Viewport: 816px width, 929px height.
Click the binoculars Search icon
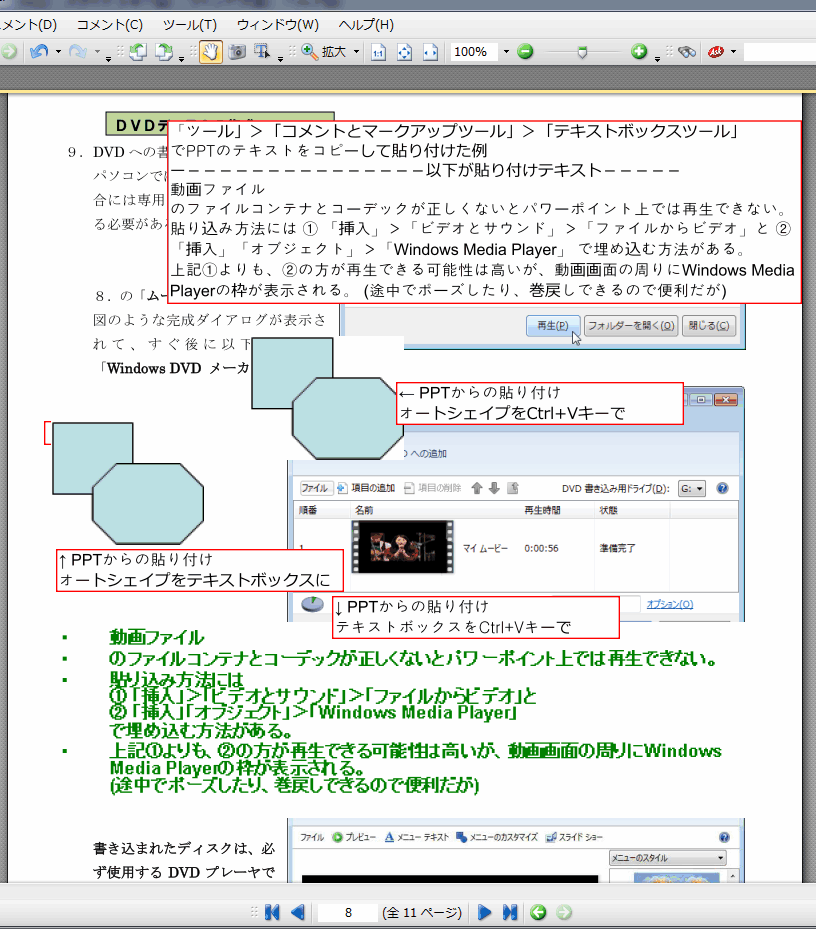tap(686, 52)
